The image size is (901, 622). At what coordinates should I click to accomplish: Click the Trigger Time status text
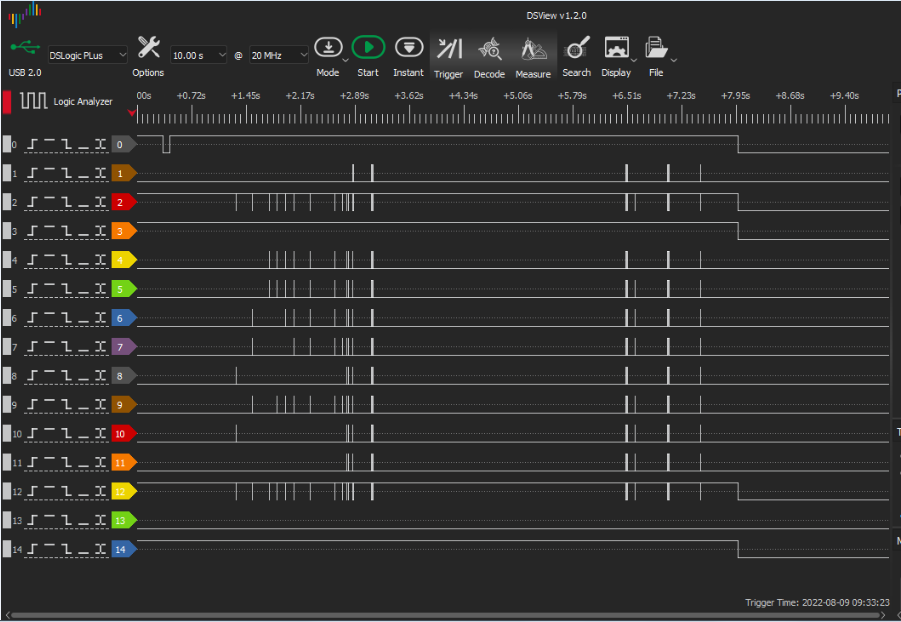pyautogui.click(x=817, y=602)
